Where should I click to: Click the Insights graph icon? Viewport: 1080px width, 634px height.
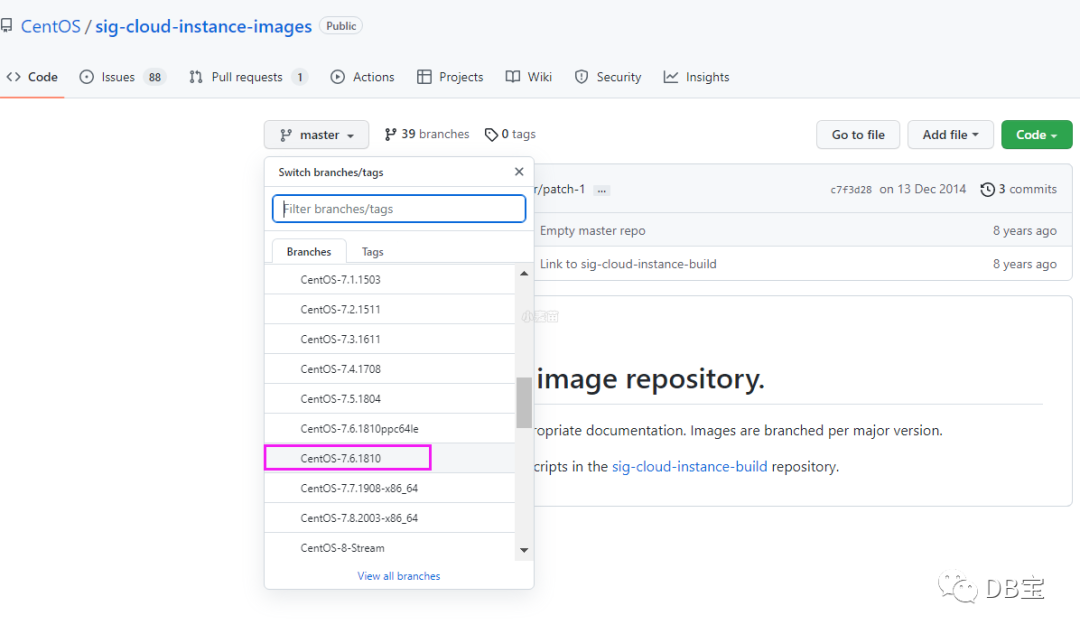pos(671,77)
